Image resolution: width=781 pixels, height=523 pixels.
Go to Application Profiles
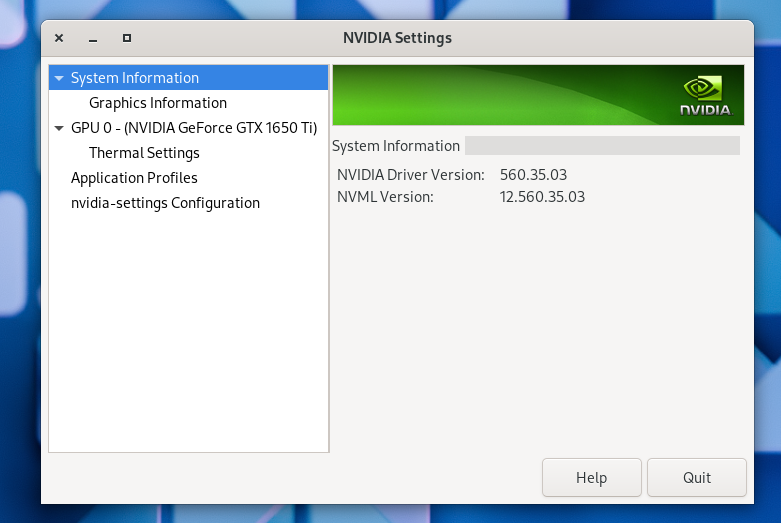point(134,178)
